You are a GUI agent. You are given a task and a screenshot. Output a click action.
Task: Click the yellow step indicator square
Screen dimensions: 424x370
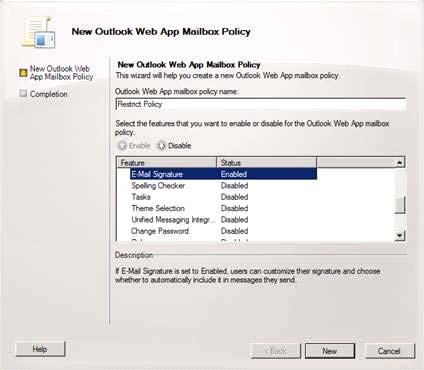(x=23, y=73)
